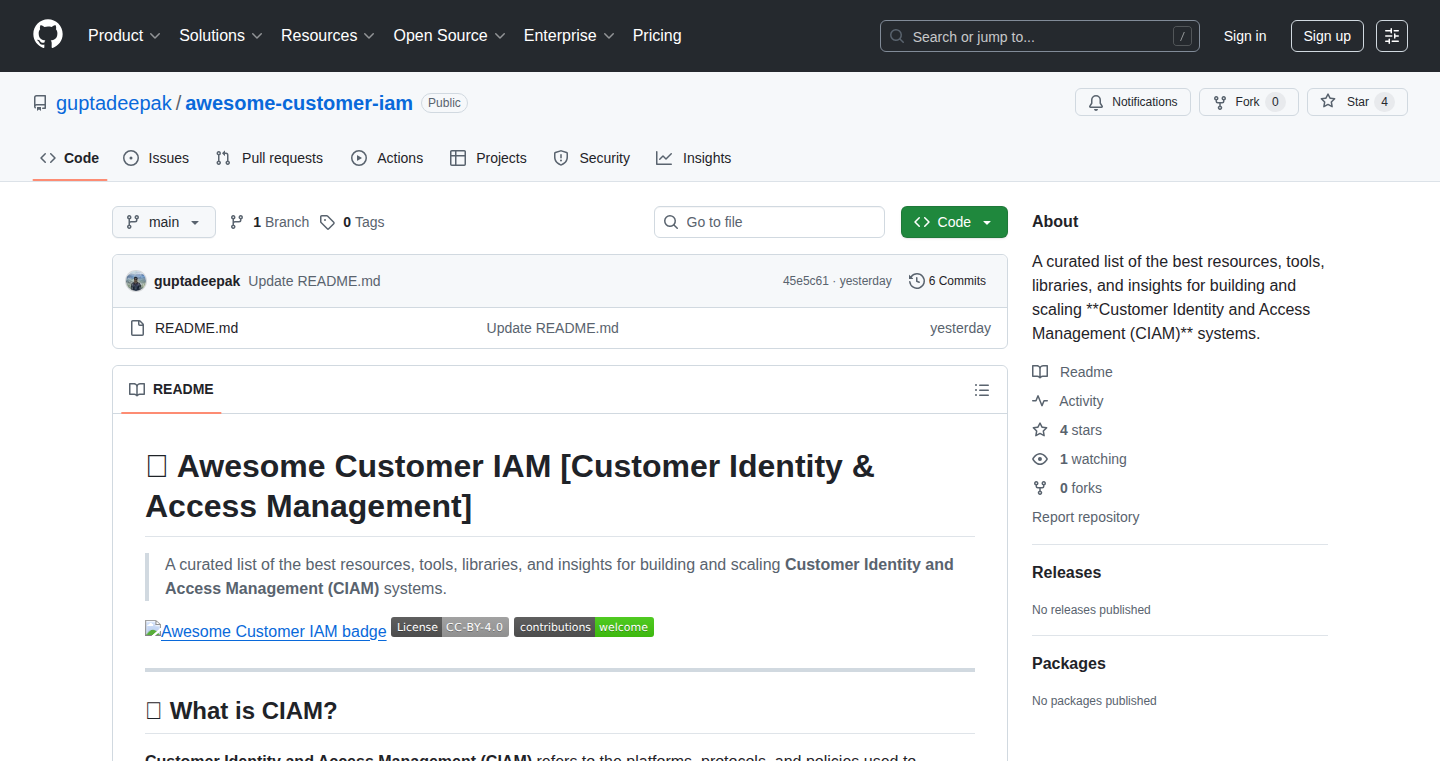Click the Activity link in About

tap(1081, 401)
